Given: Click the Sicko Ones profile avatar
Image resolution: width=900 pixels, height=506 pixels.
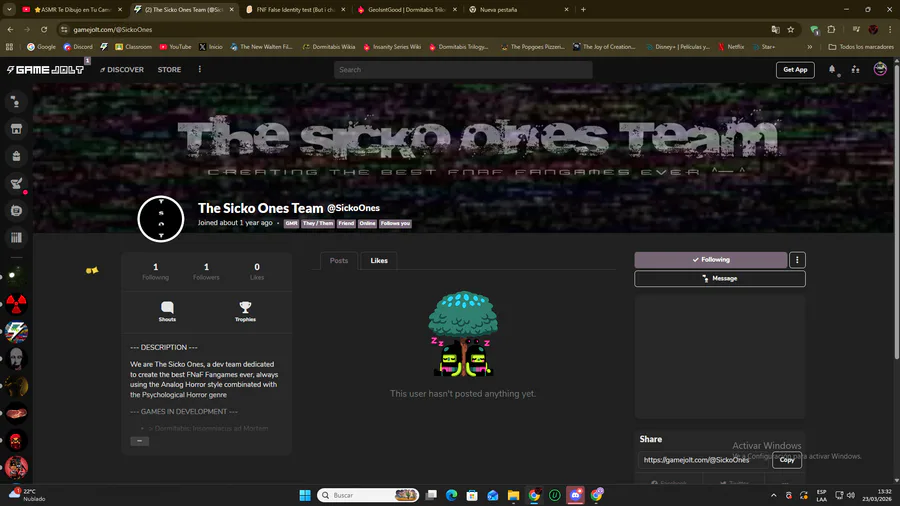Looking at the screenshot, I should [161, 219].
